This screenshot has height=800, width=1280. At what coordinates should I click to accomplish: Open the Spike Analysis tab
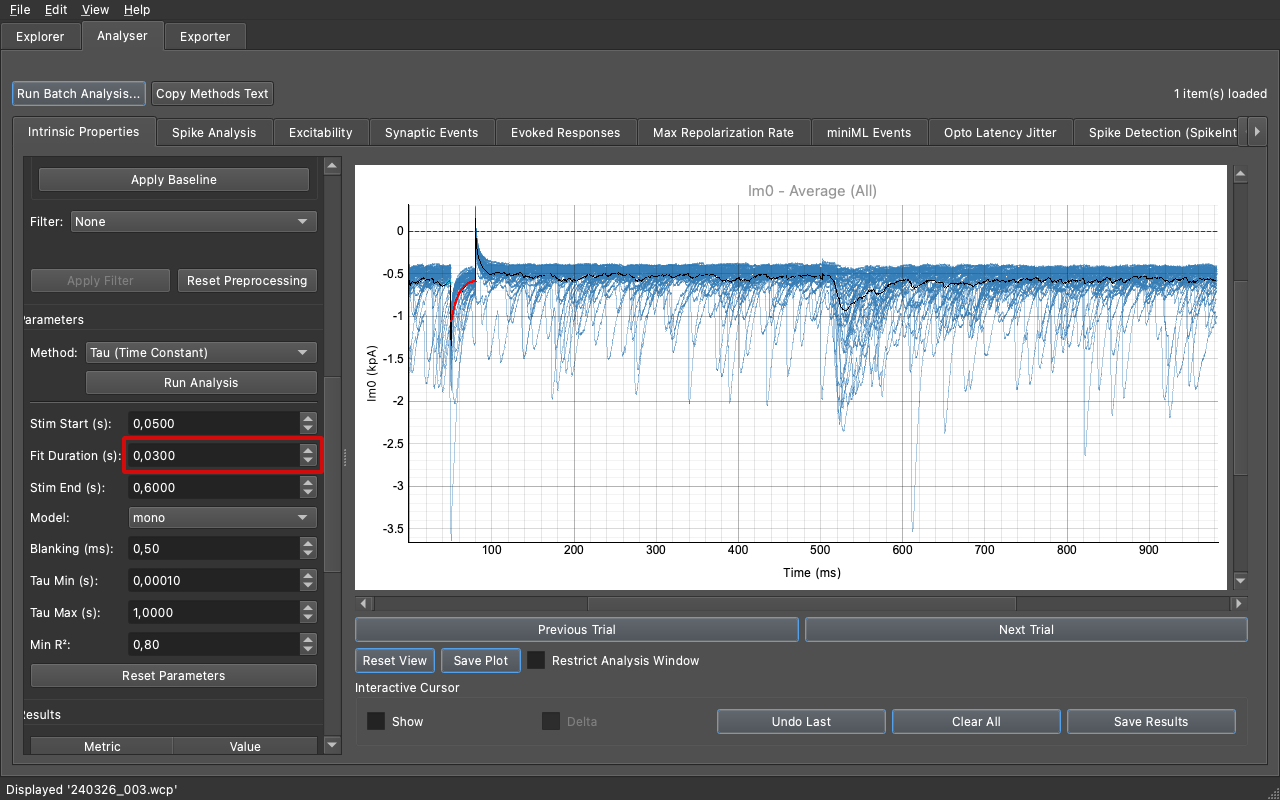[x=214, y=132]
